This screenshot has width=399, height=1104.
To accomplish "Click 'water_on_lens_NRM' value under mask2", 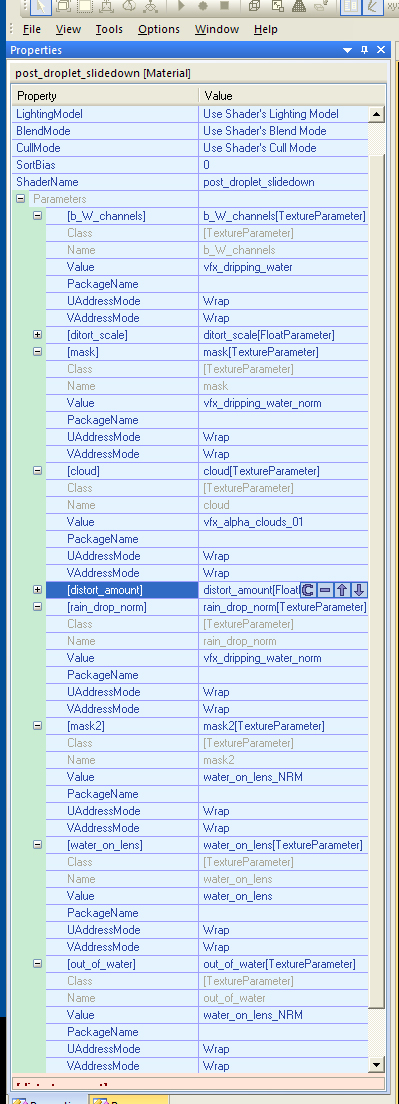I will click(253, 777).
